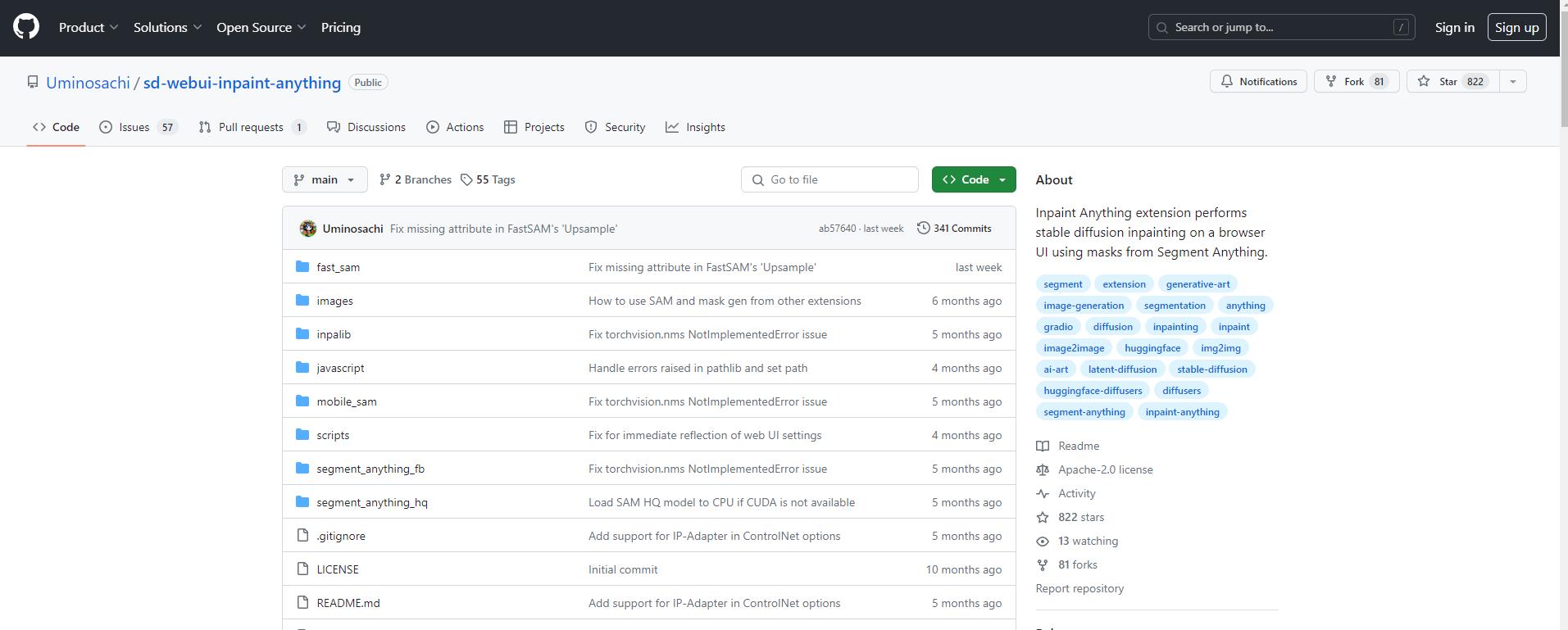Viewport: 1568px width, 630px height.
Task: Open commit hash ab57640
Action: (x=837, y=229)
